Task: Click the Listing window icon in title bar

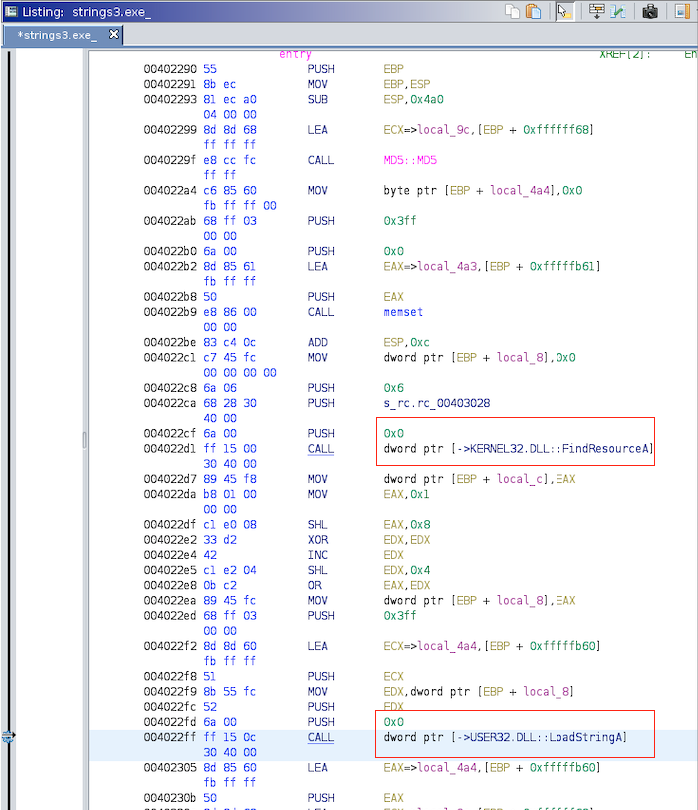Action: 11,11
